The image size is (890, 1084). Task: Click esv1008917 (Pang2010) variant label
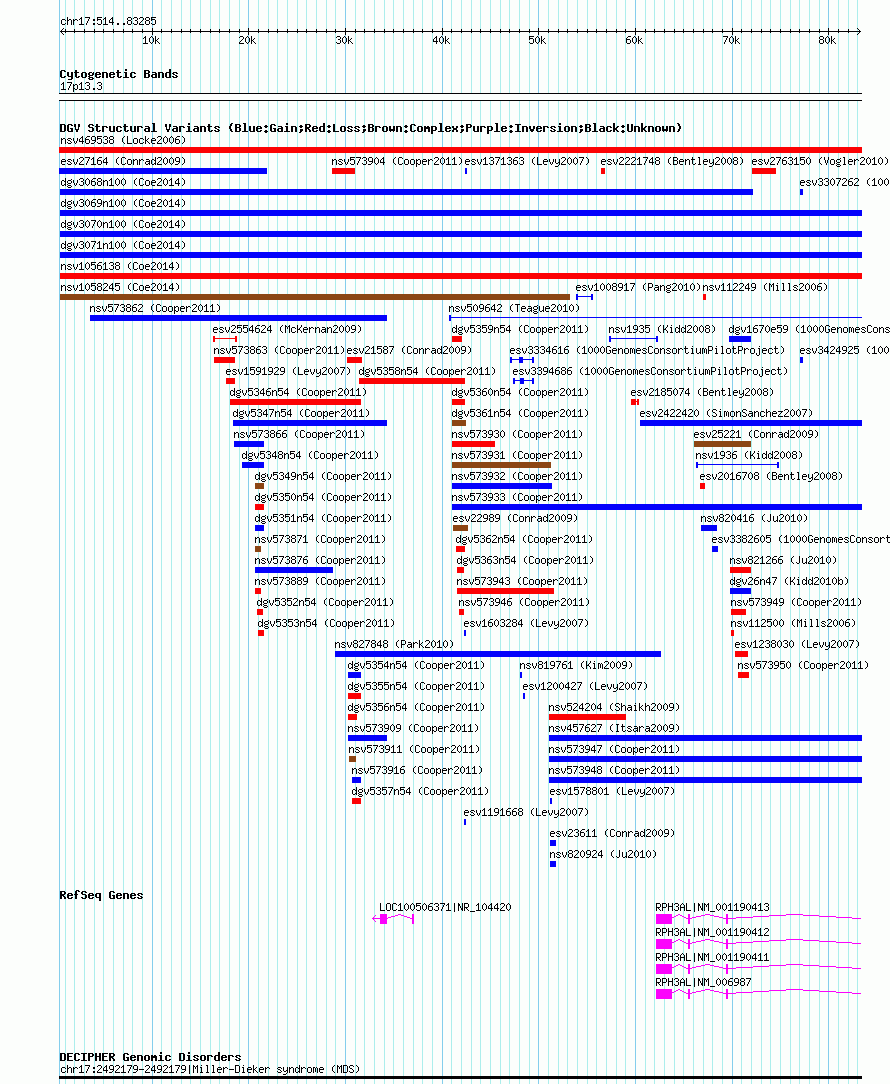point(638,287)
